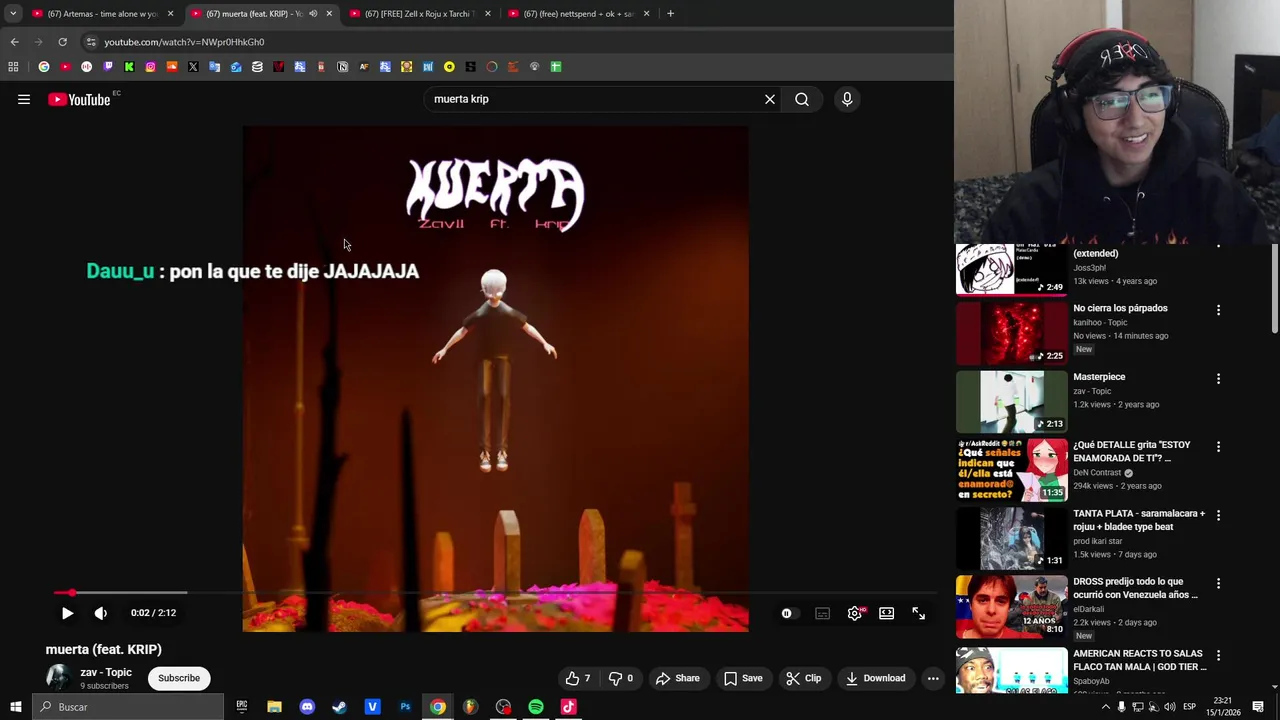Run the search with the magnifier button

802,99
